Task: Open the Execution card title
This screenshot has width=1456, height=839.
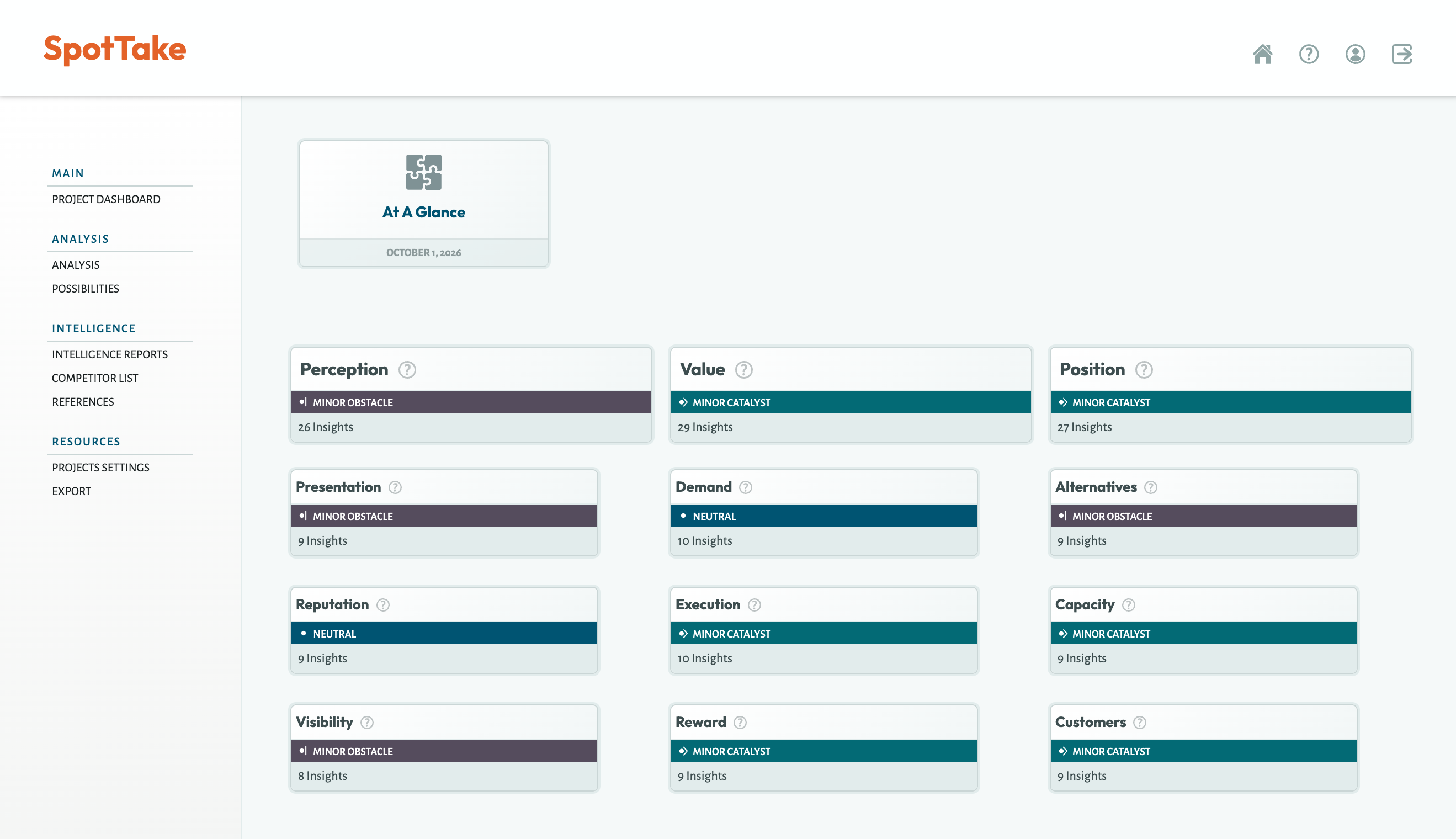Action: point(708,604)
